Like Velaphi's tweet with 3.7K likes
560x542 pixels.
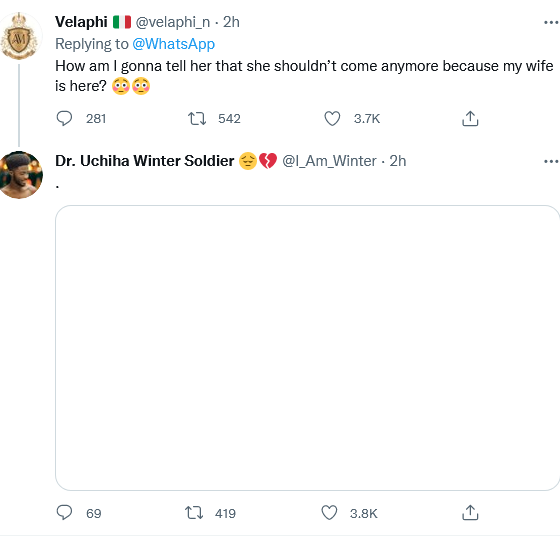pos(332,119)
